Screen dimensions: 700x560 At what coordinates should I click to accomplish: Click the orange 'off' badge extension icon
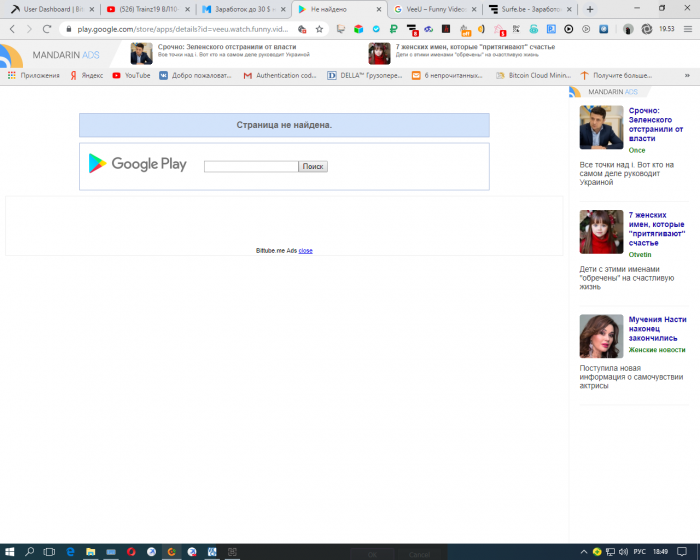point(465,30)
